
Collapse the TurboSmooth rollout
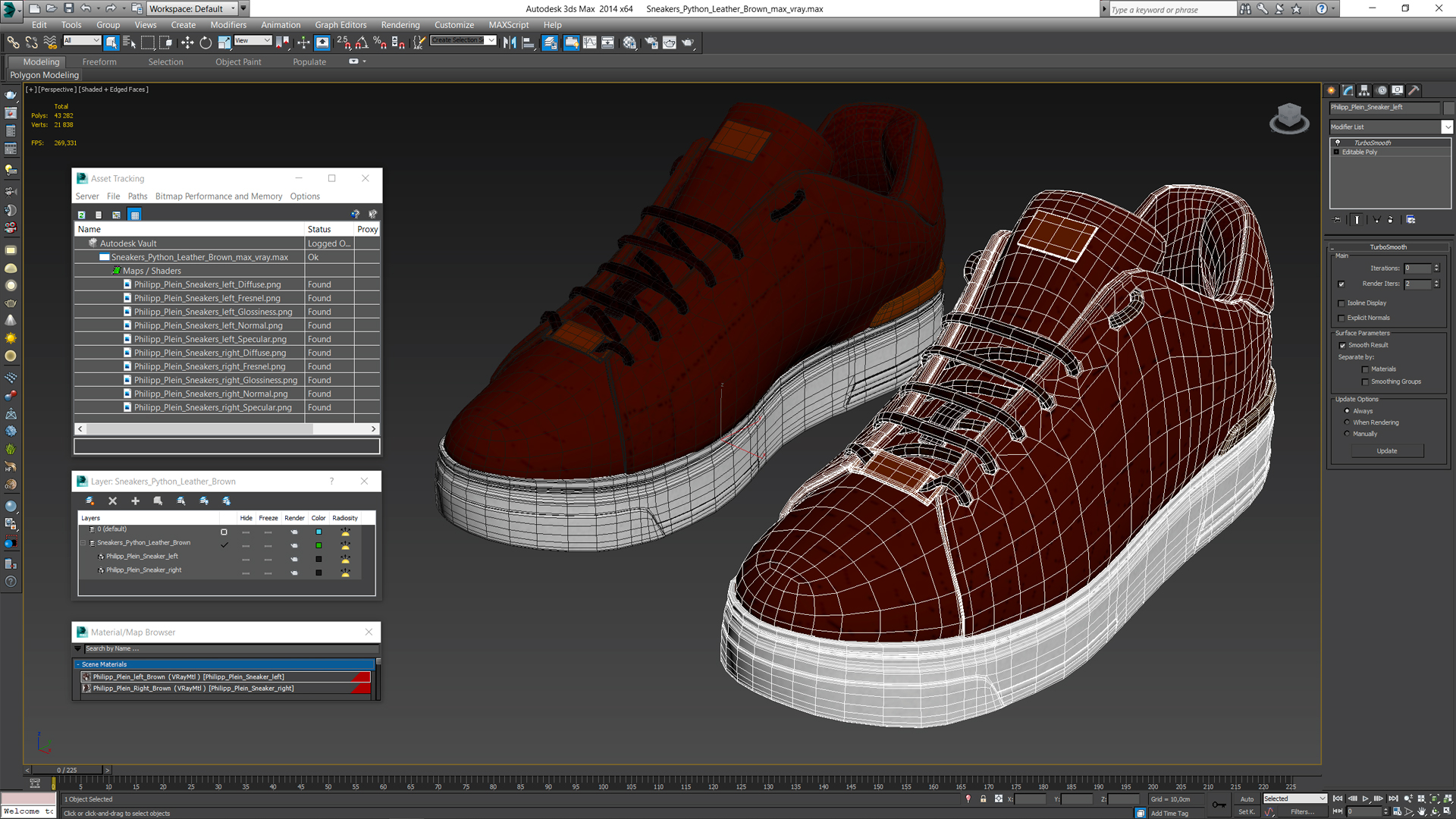[x=1389, y=247]
